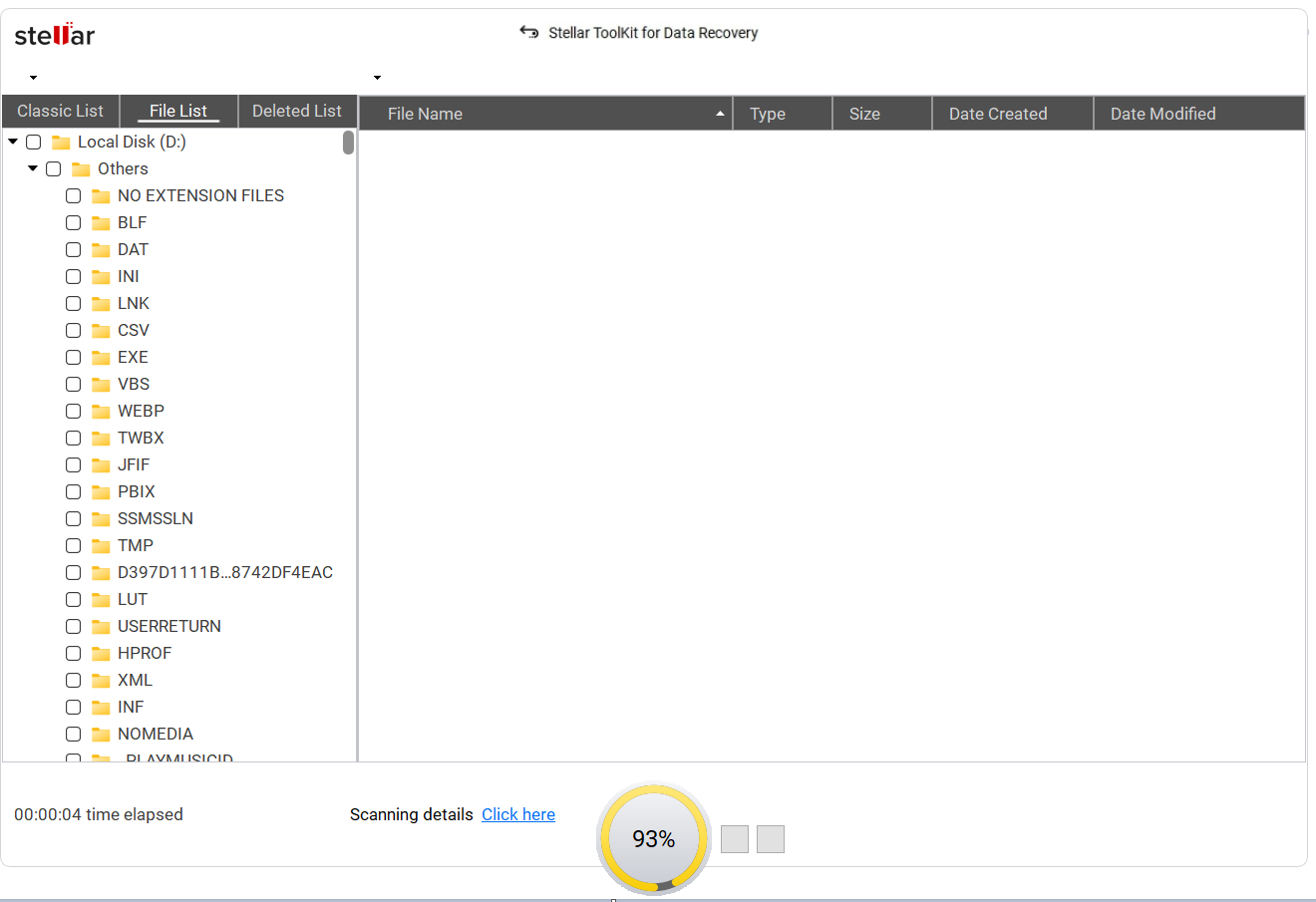Click the File Name column sort arrow
This screenshot has width=1316, height=902.
(x=720, y=114)
